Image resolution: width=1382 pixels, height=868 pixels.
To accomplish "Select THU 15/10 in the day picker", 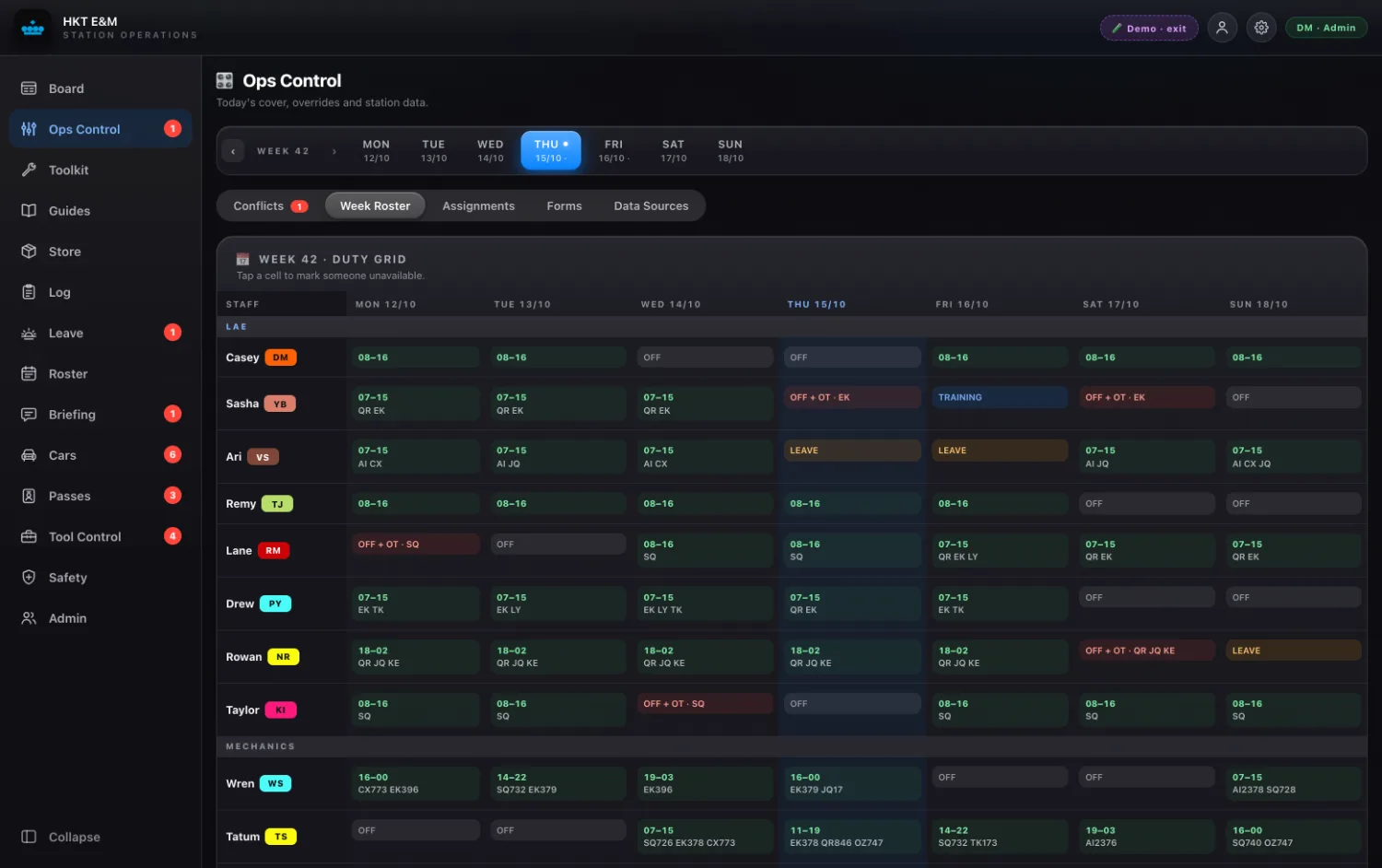I will tap(551, 150).
